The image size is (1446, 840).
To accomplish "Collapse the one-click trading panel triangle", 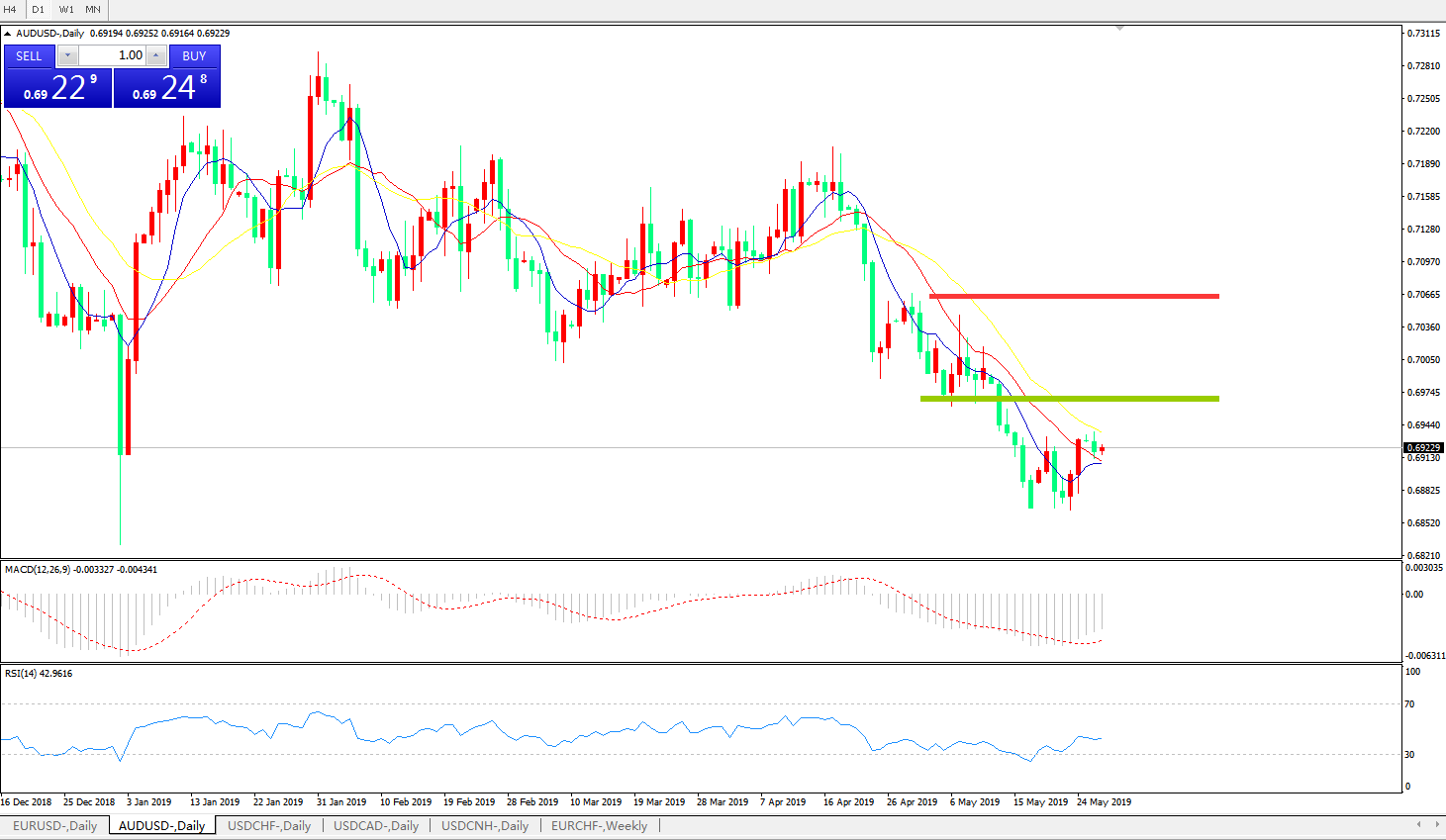I will point(8,34).
